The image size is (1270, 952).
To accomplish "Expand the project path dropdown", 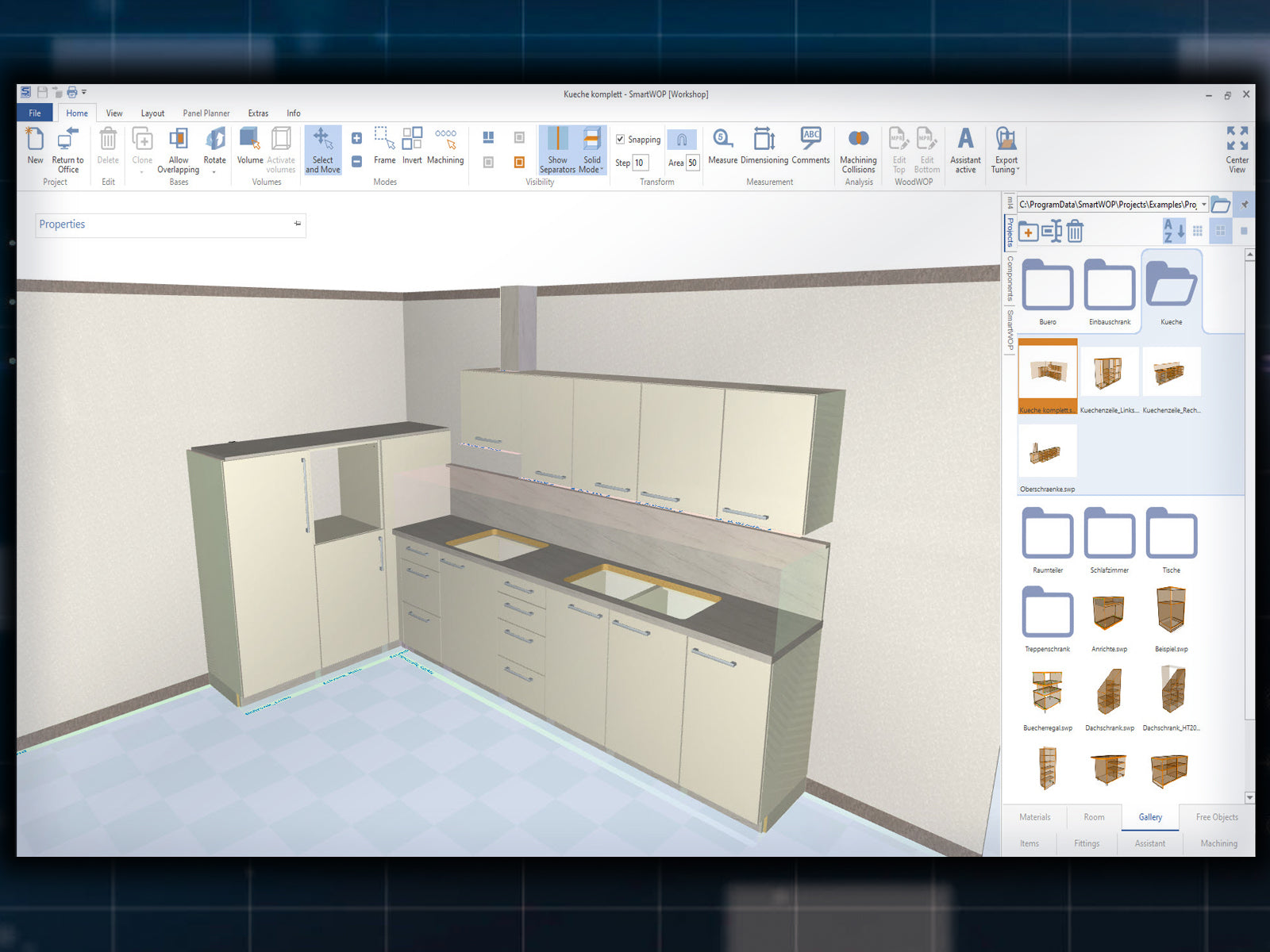I will (x=1203, y=205).
